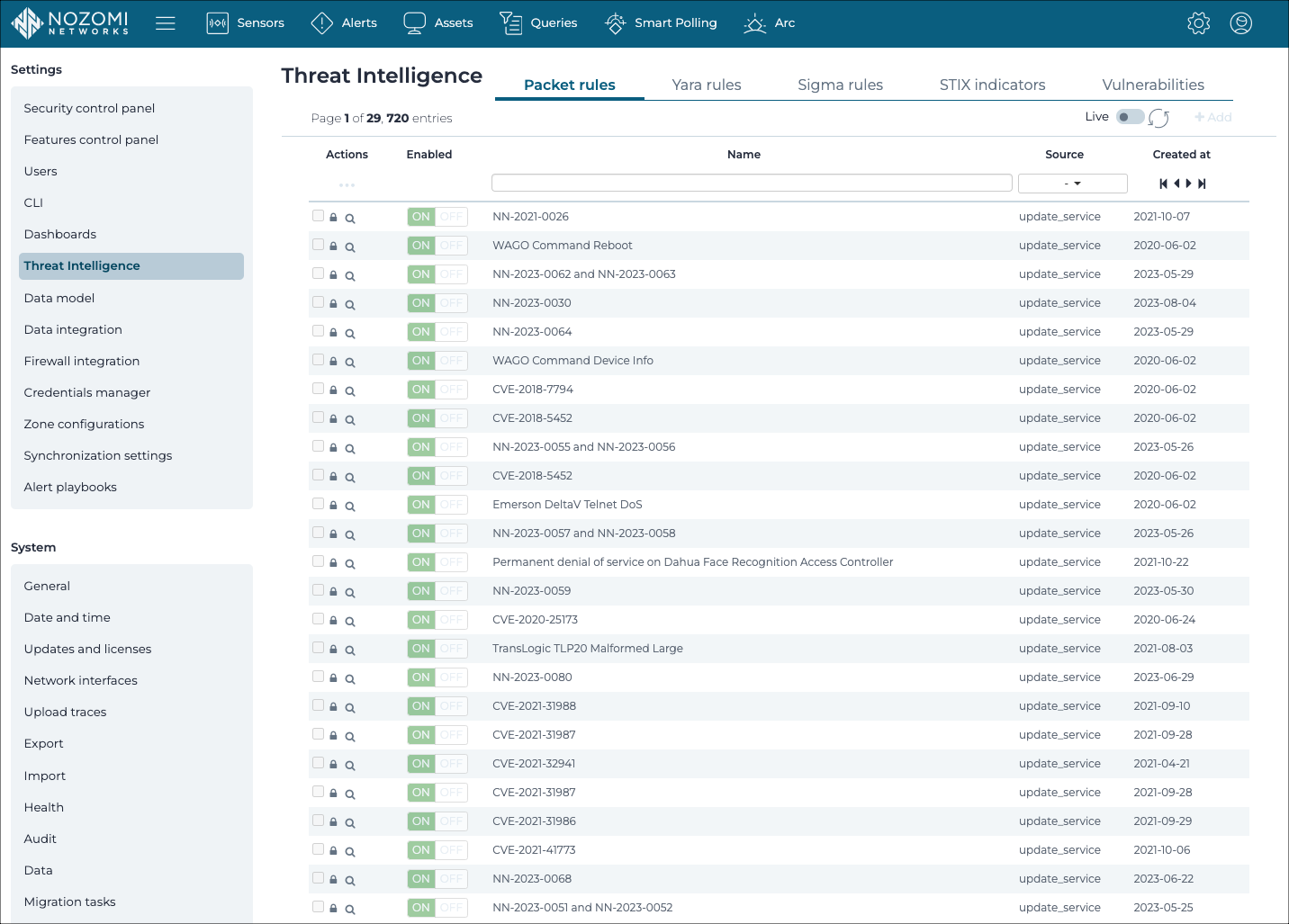Toggle ON/OFF switch for Emerson DeltaV Telnet DoS
This screenshot has height=924, width=1289.
coord(437,505)
